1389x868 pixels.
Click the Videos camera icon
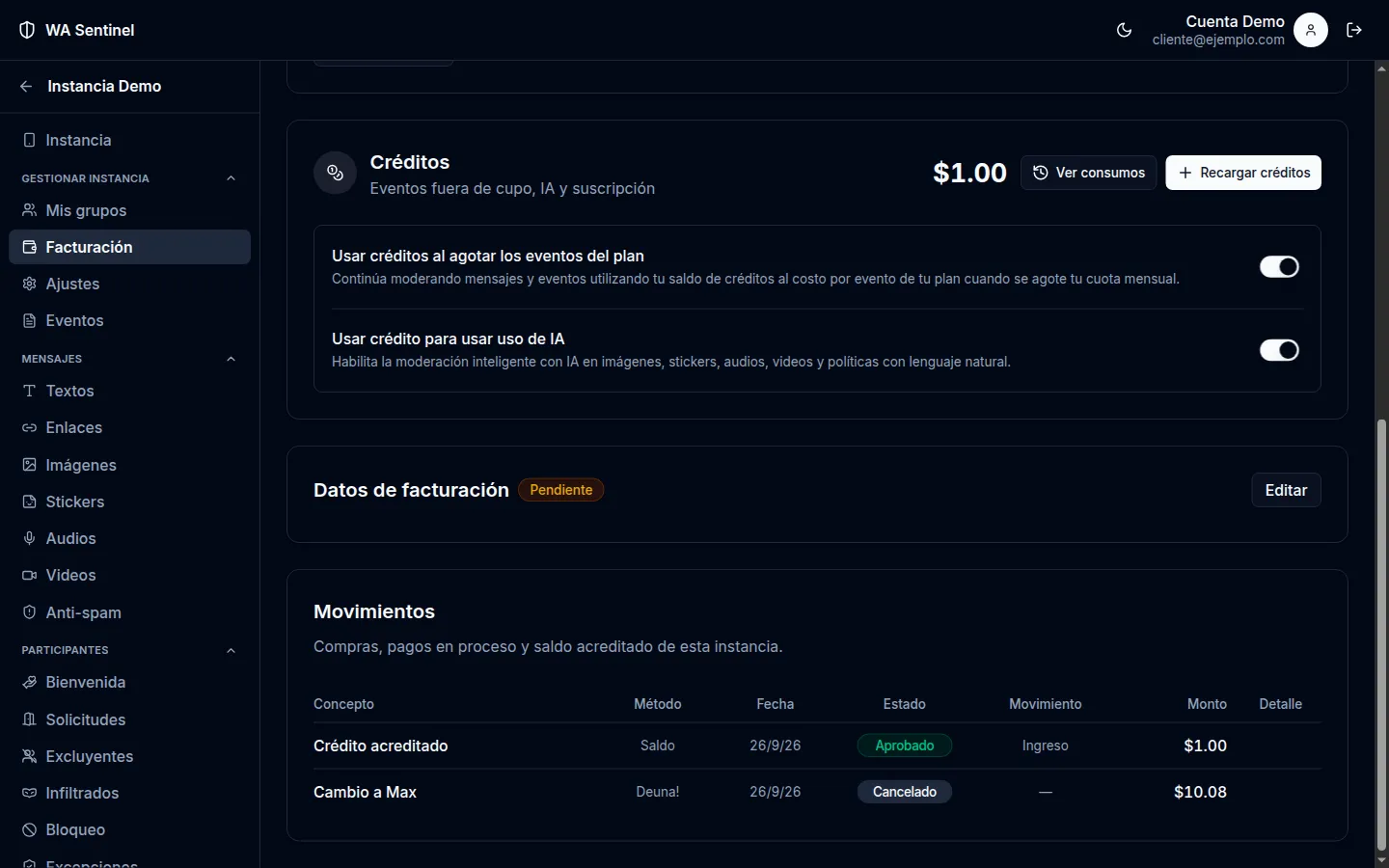[x=30, y=575]
